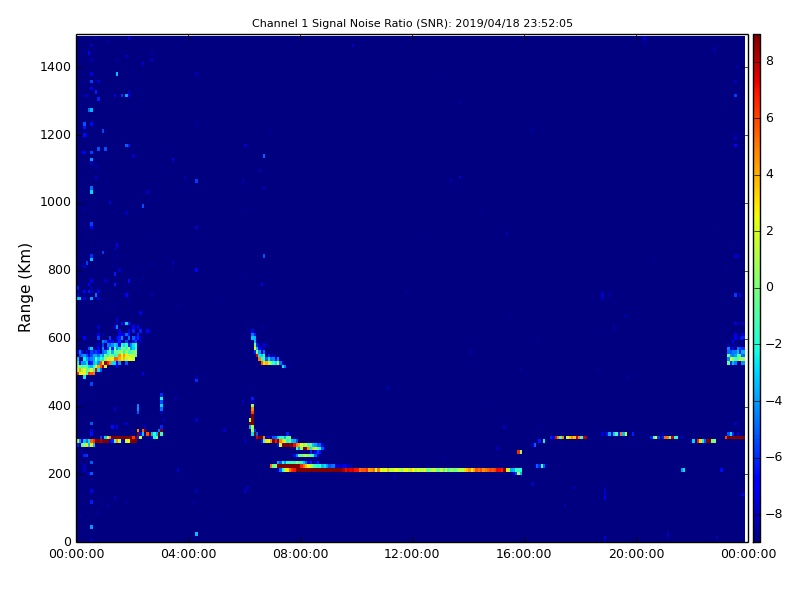Click colorbar tick label 8

(x=770, y=61)
